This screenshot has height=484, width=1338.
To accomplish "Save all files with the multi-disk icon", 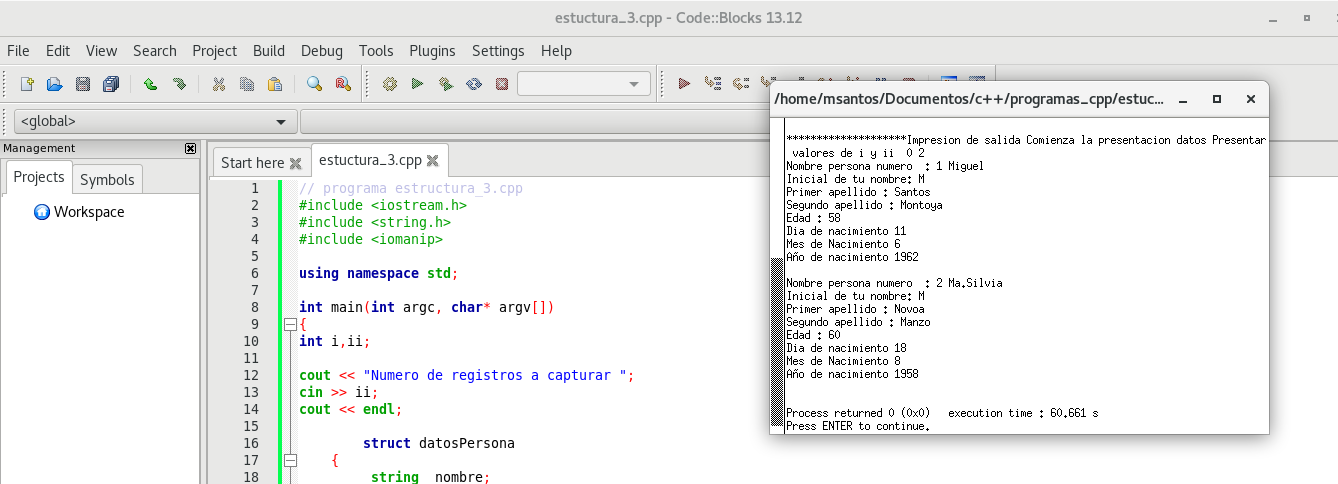I will click(x=111, y=84).
